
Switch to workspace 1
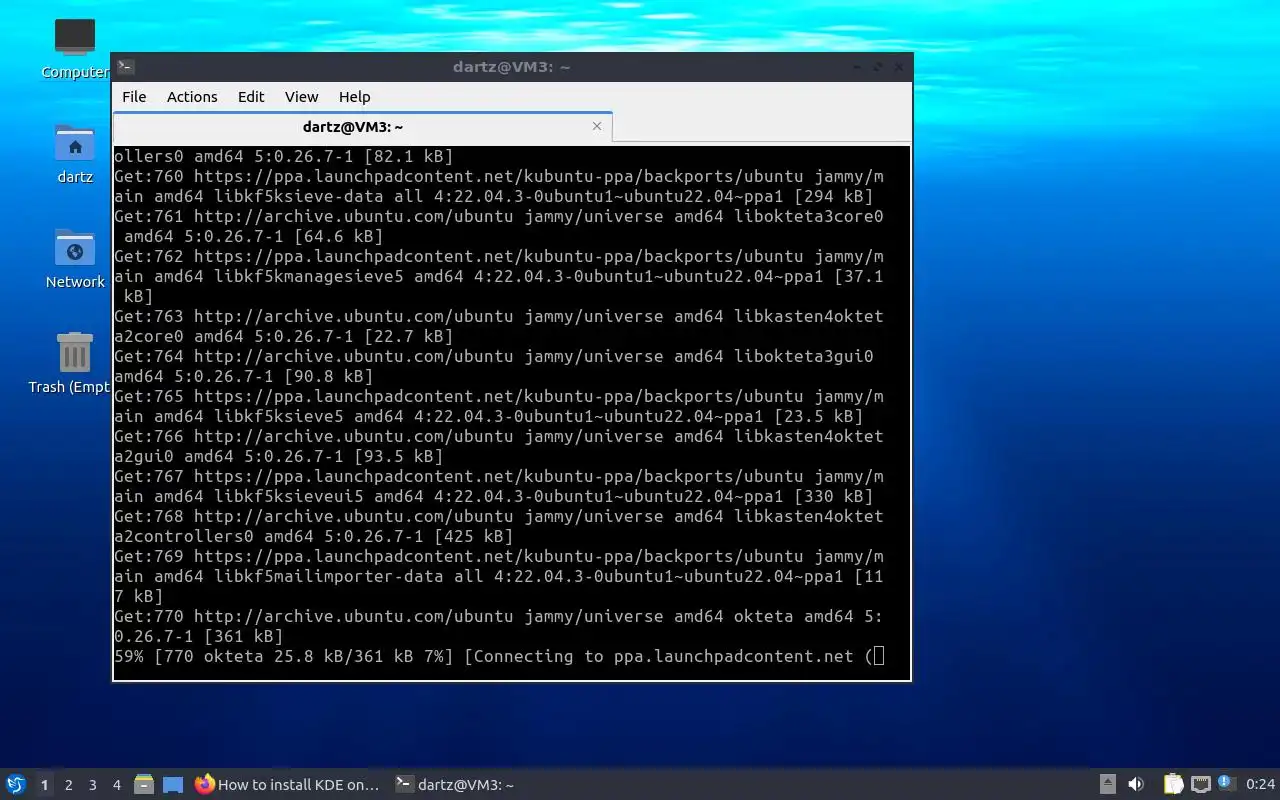pos(44,785)
